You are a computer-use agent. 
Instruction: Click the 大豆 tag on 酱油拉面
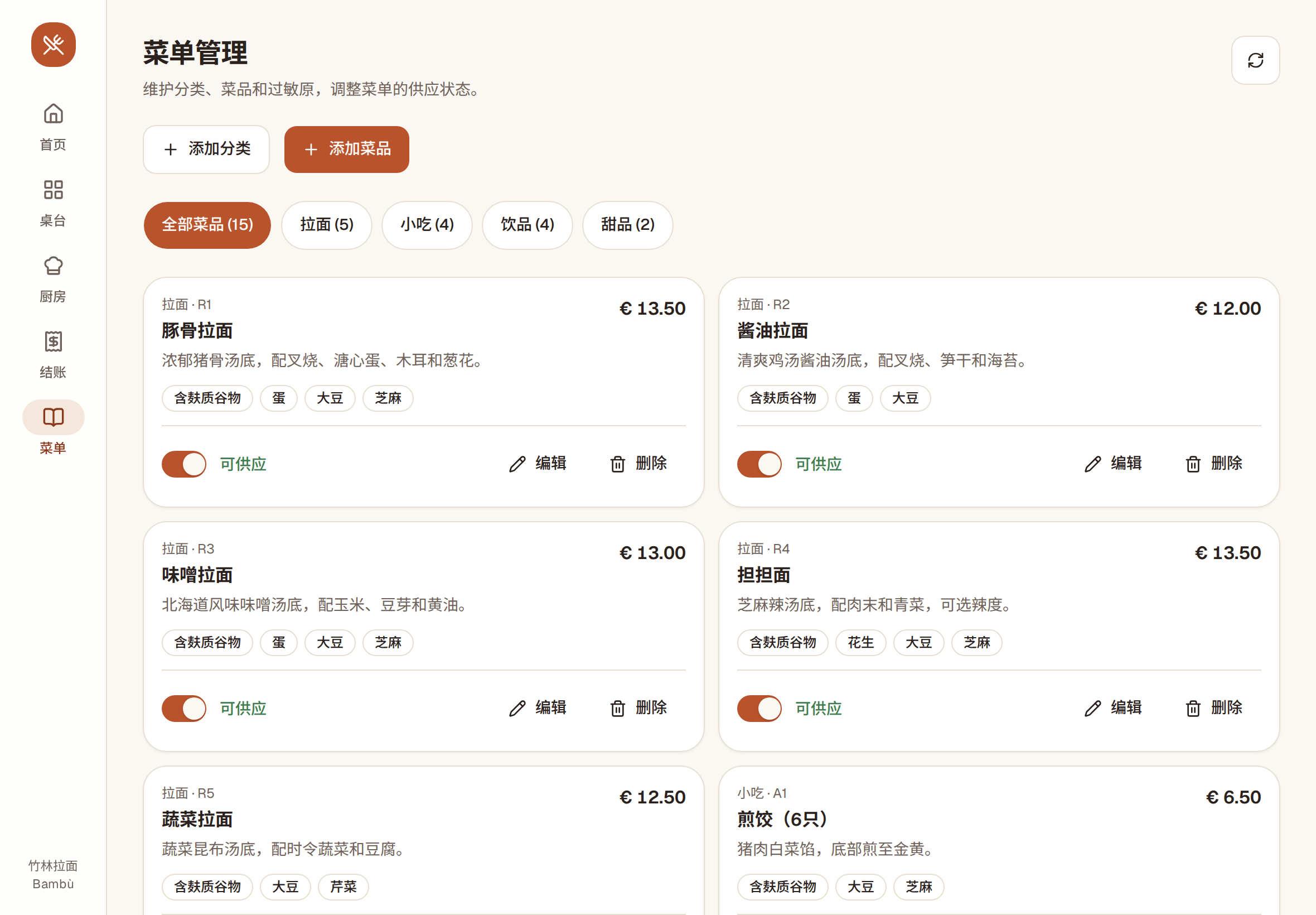coord(905,398)
